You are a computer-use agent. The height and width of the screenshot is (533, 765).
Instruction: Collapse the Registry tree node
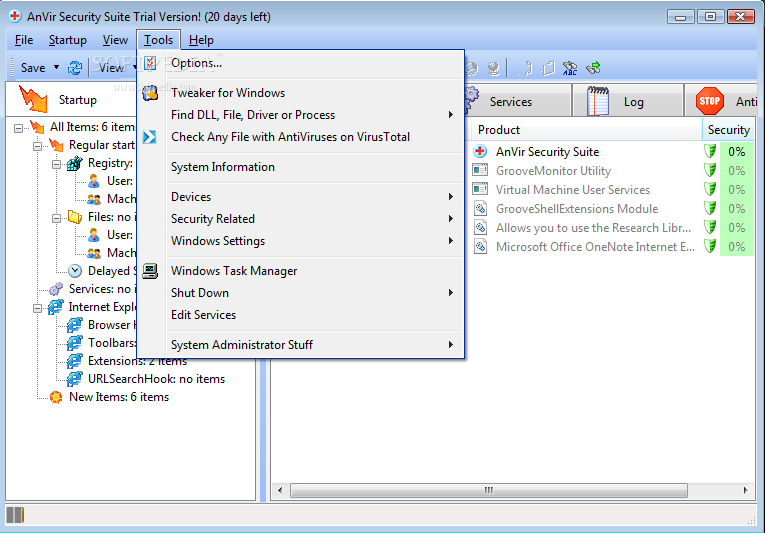click(x=57, y=164)
